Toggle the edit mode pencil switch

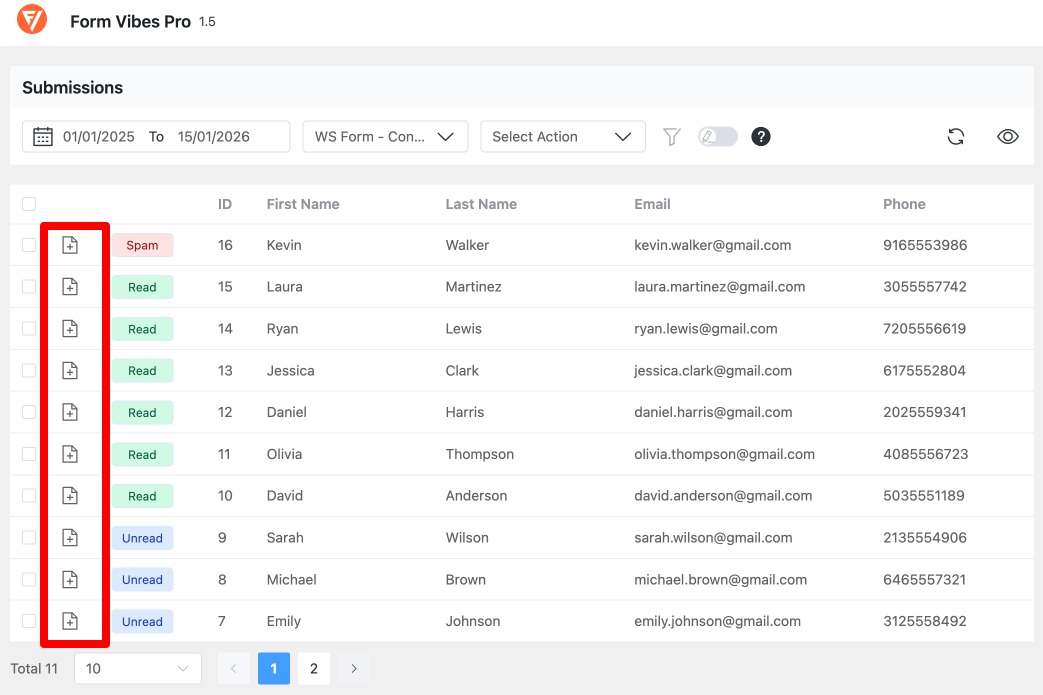point(717,136)
